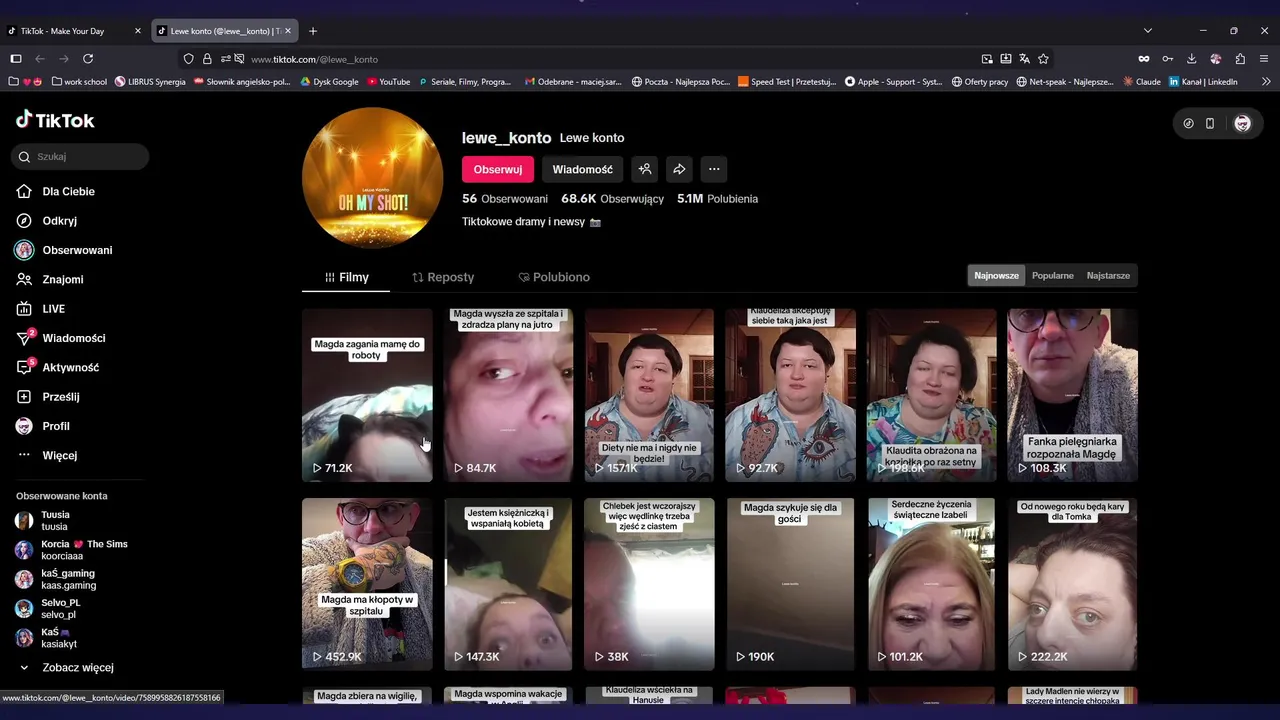Image resolution: width=1280 pixels, height=720 pixels.
Task: Switch to TikTok - Make Your Day tab
Action: (x=75, y=31)
